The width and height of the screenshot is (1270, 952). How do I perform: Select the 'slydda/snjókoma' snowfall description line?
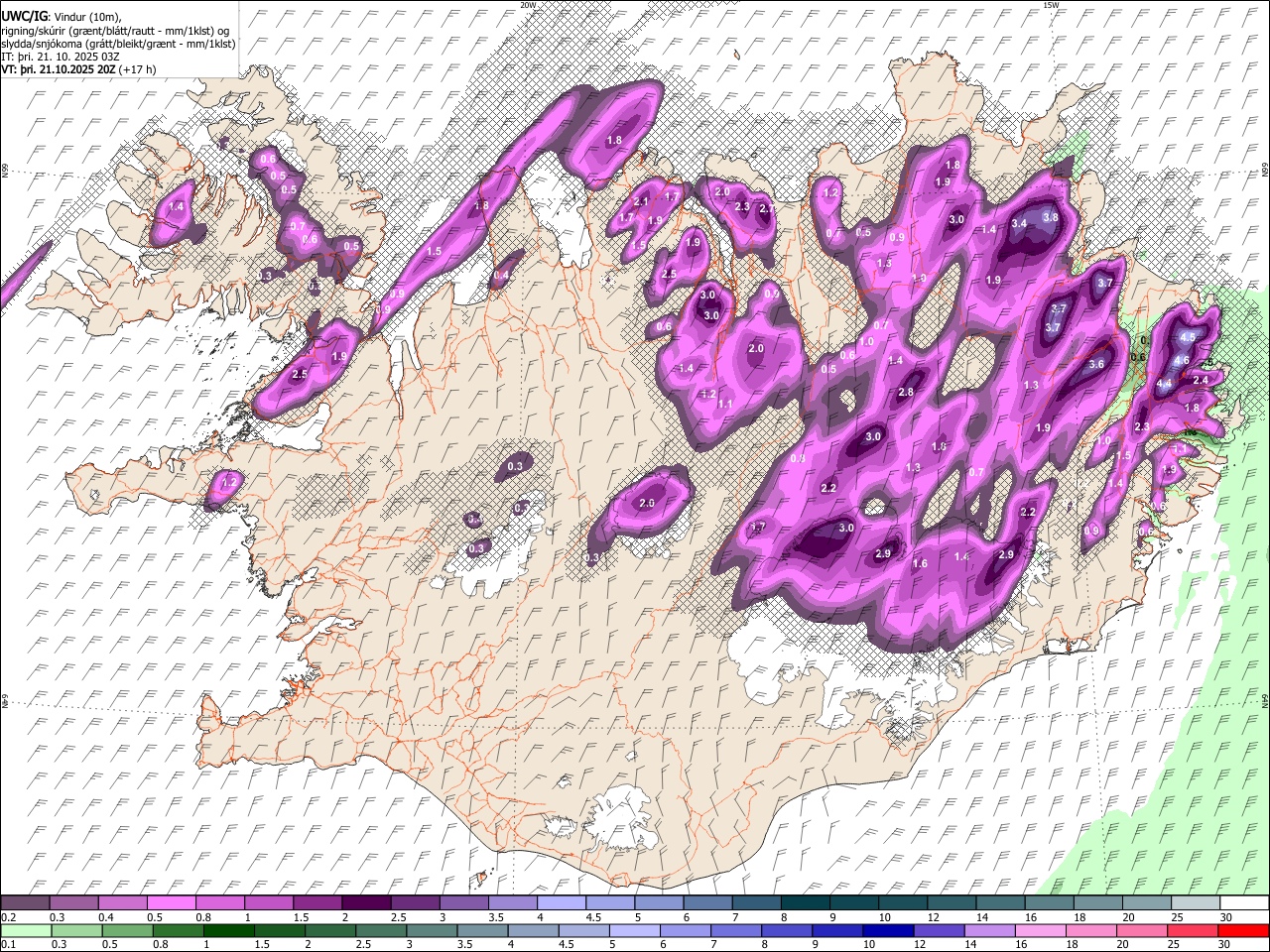tap(118, 45)
